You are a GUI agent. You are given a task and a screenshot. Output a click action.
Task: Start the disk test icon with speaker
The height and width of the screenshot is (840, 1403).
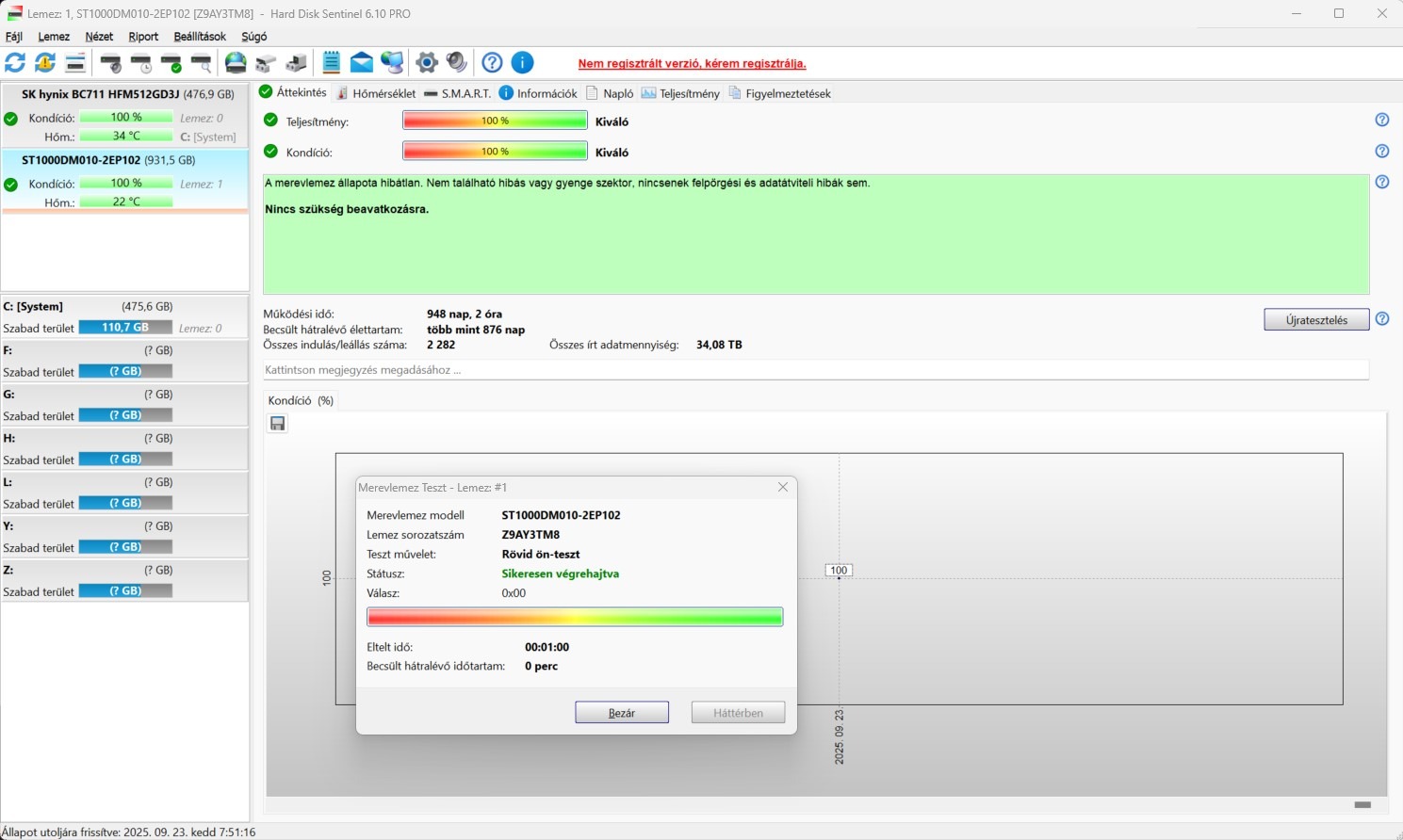[111, 63]
